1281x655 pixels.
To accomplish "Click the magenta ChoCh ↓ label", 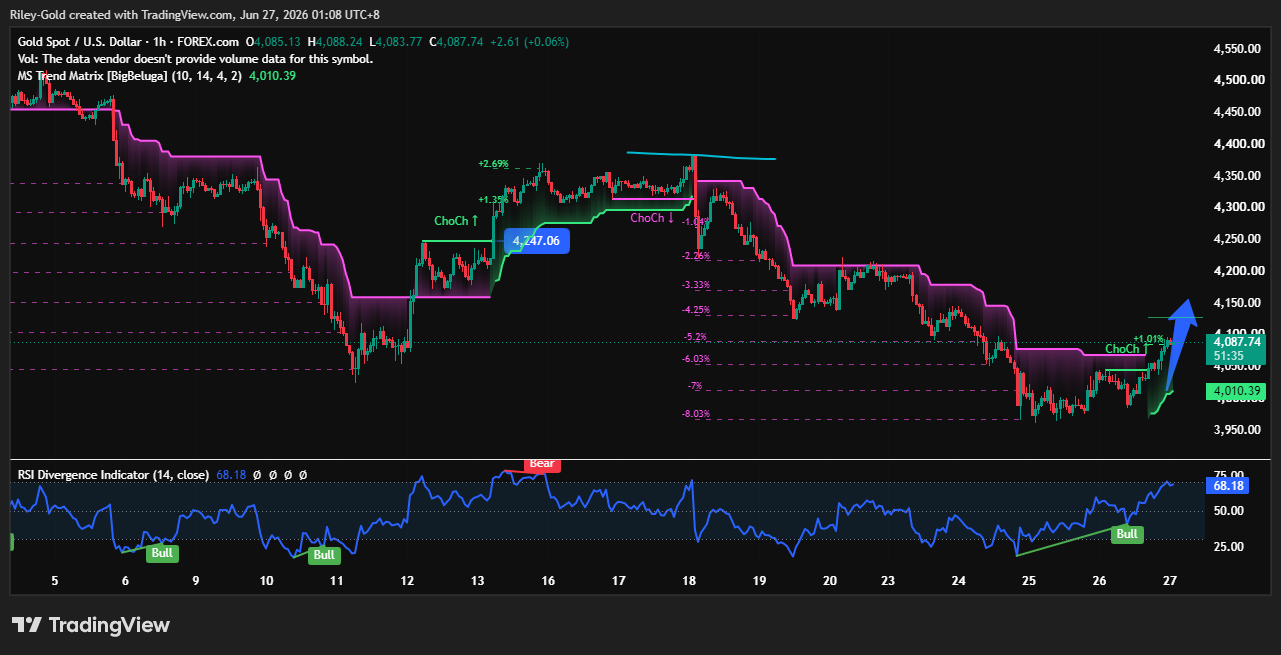I will click(652, 218).
